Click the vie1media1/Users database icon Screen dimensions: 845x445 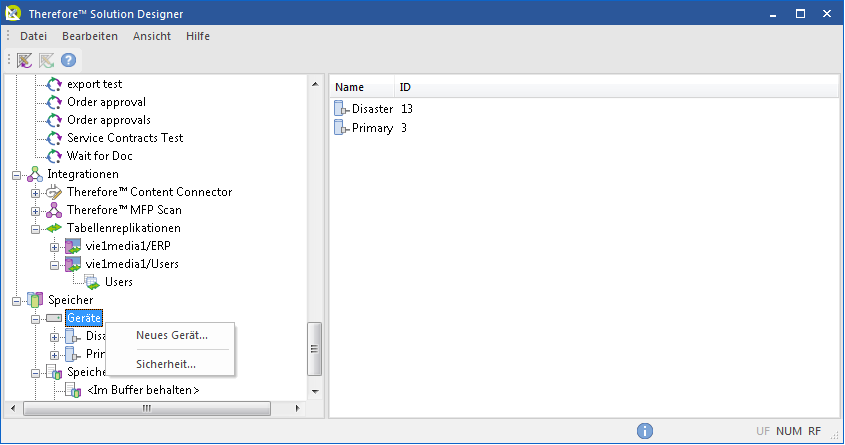coord(73,264)
